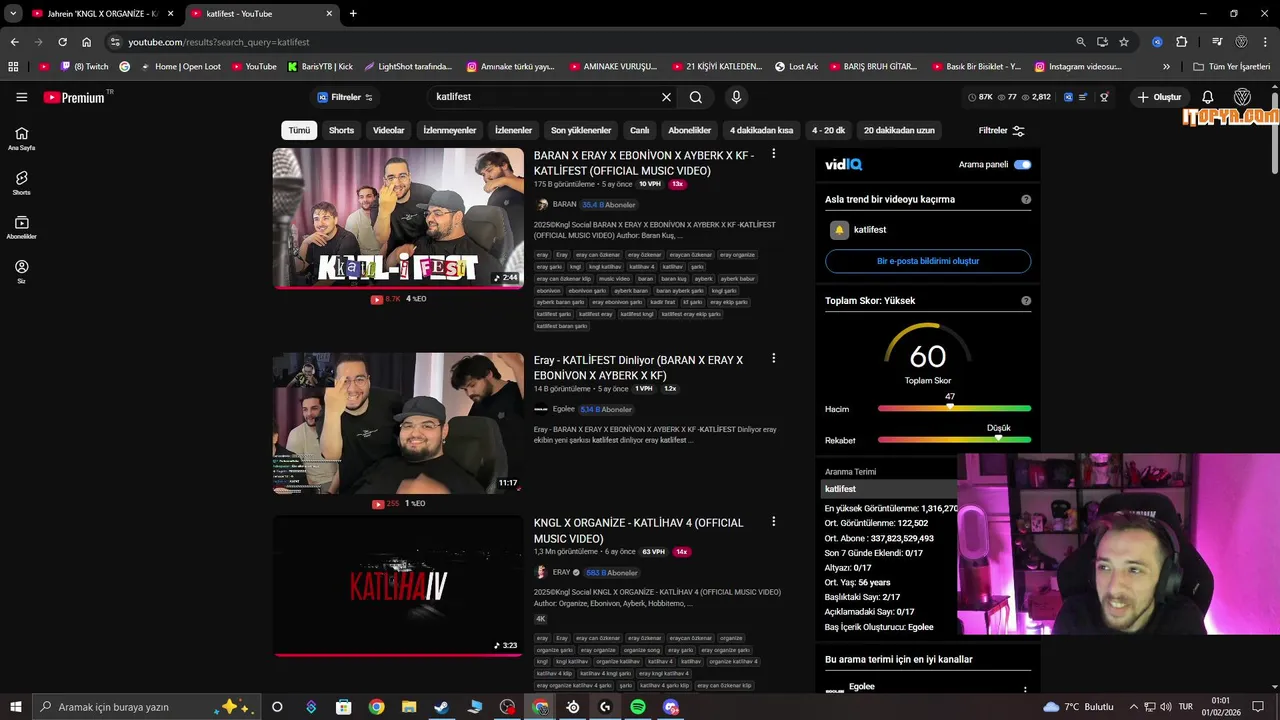Start voice search with microphone icon

[736, 97]
